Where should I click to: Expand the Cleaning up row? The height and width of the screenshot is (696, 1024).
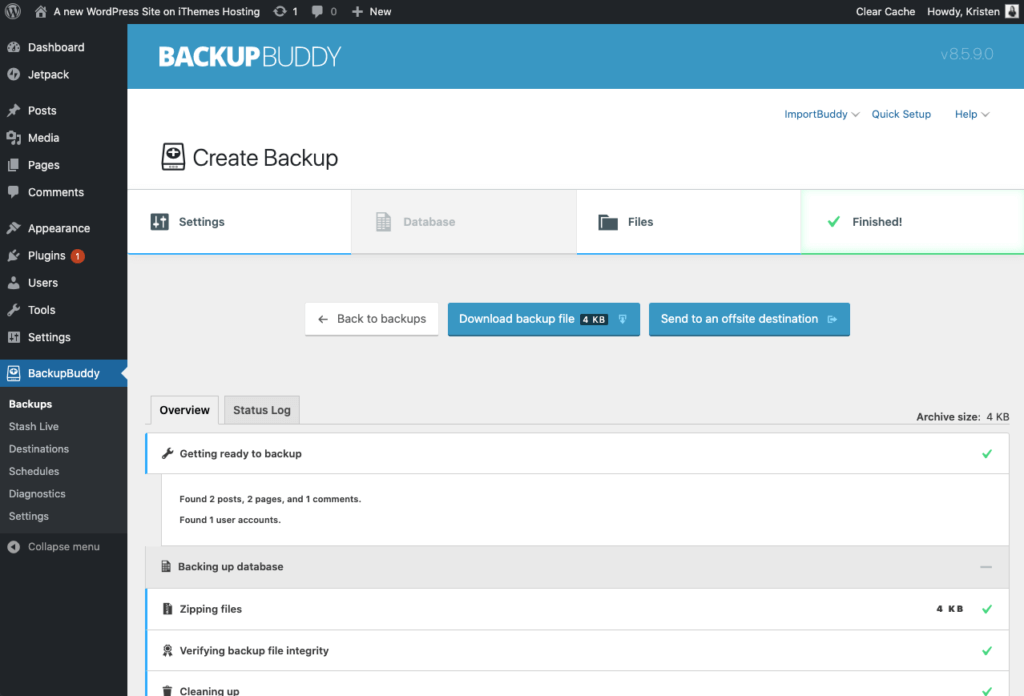tap(577, 685)
